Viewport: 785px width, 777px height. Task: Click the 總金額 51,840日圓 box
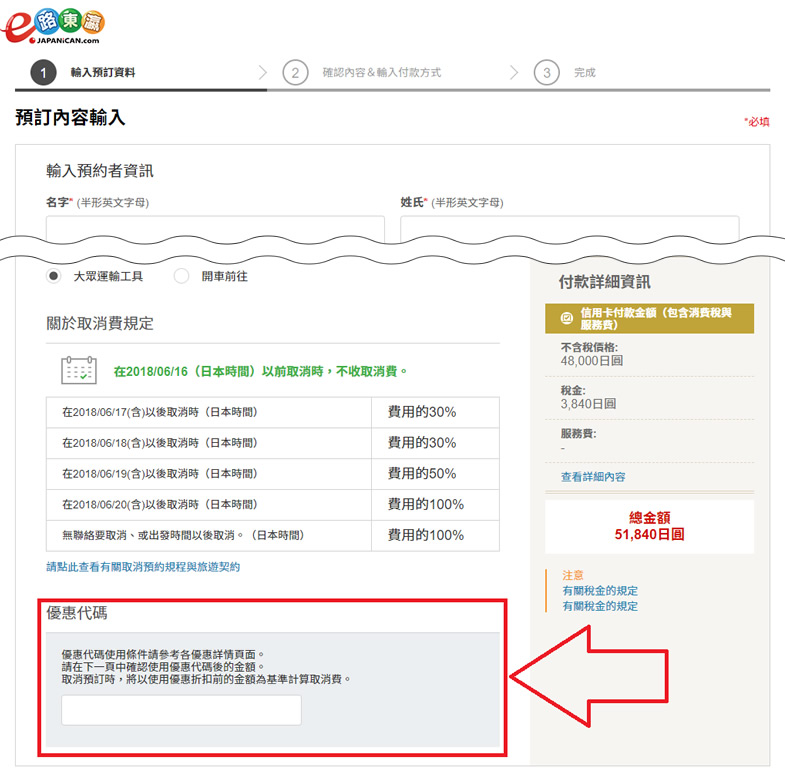tap(649, 526)
